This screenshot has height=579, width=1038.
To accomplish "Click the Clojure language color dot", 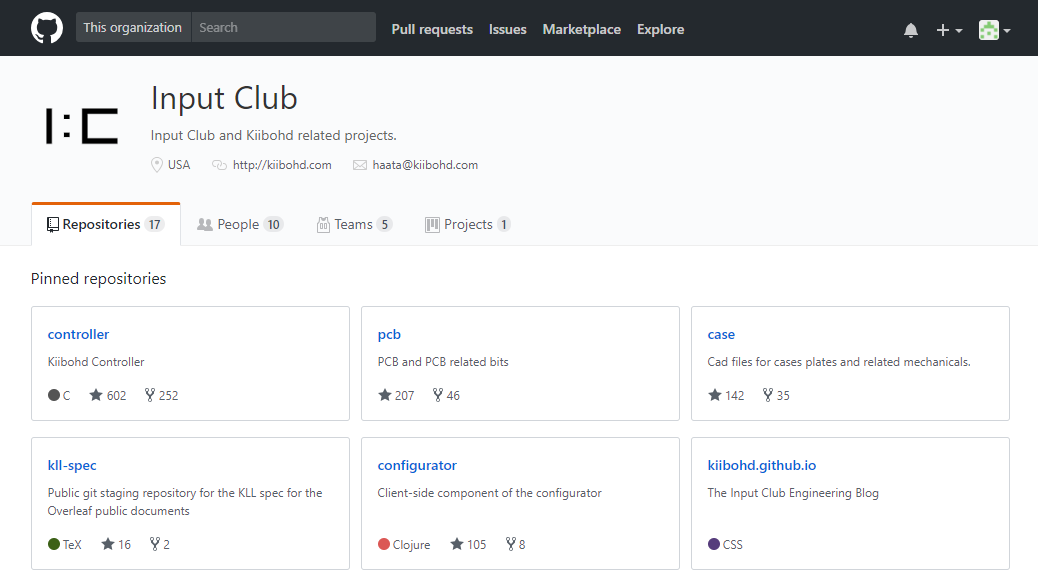I will [384, 544].
